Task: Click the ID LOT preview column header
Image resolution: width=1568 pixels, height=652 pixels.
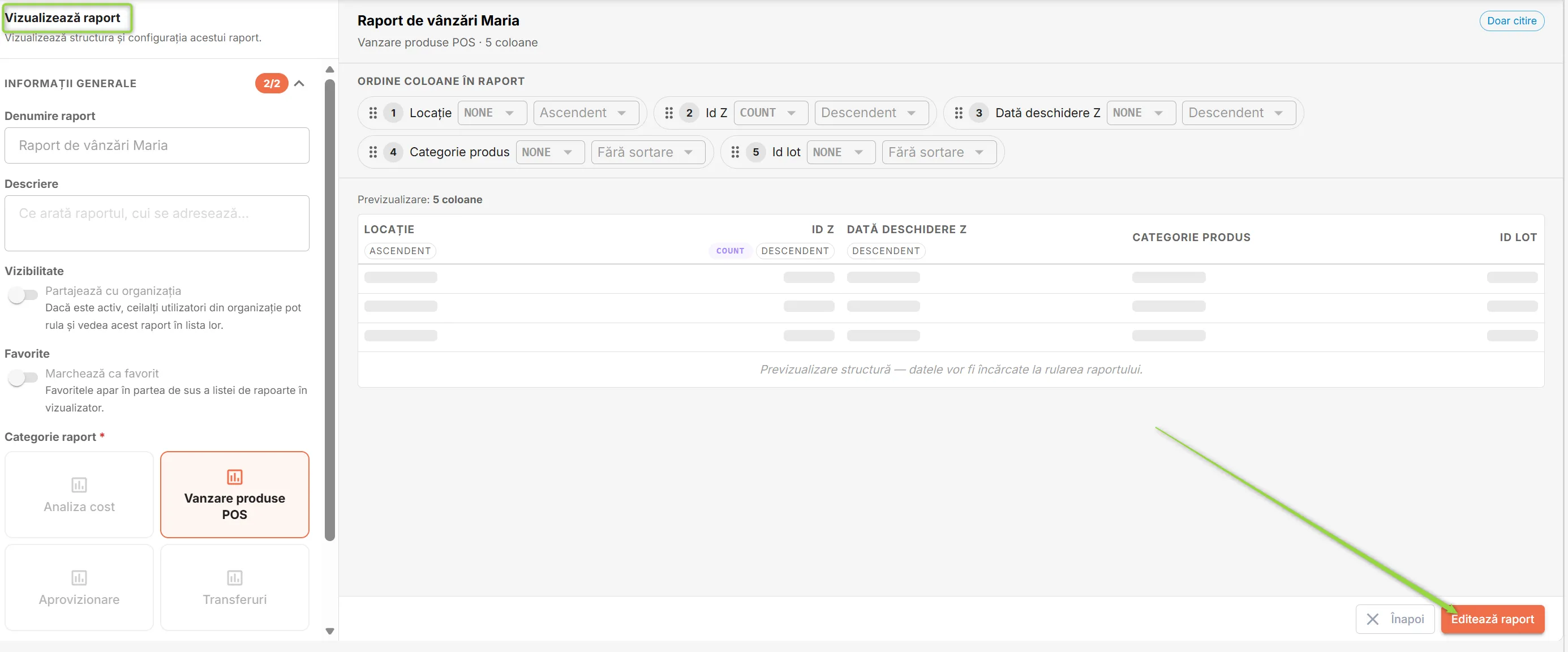Action: 1518,237
